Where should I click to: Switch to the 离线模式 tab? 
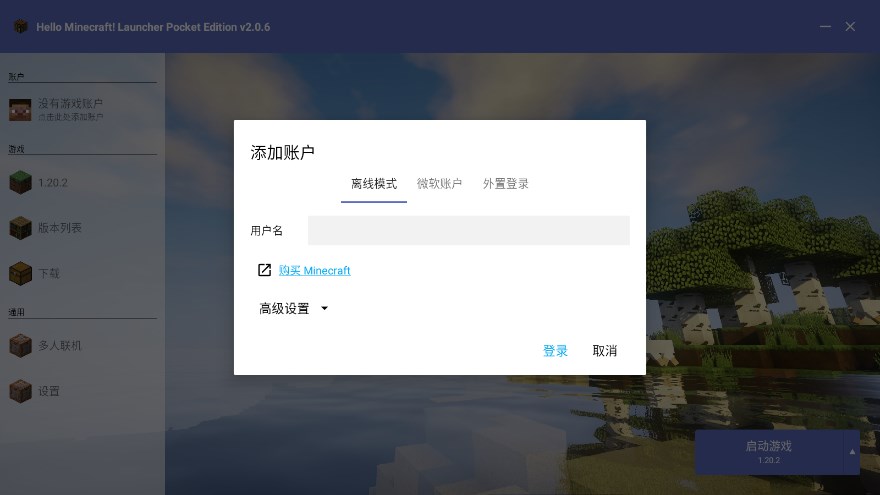(374, 184)
